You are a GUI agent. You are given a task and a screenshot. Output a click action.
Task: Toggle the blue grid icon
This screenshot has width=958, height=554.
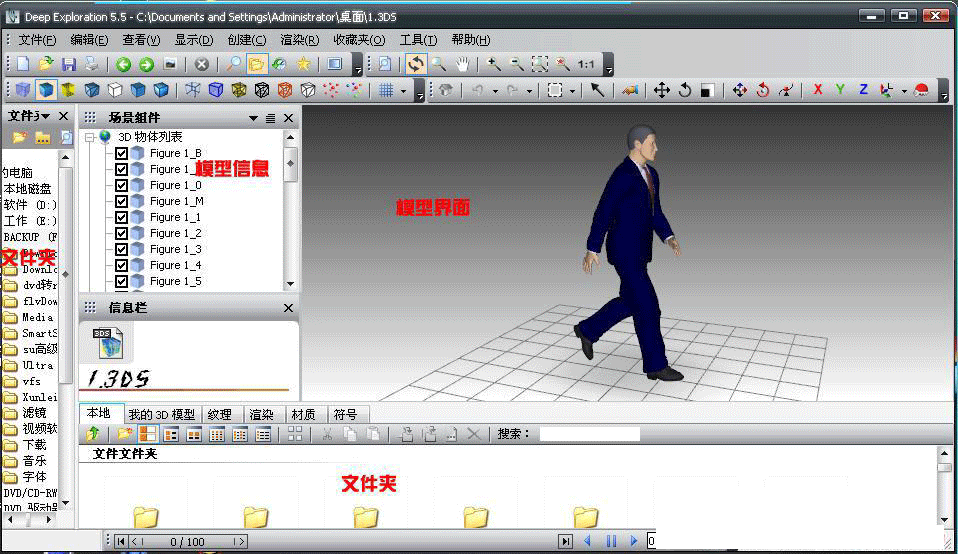[x=386, y=90]
